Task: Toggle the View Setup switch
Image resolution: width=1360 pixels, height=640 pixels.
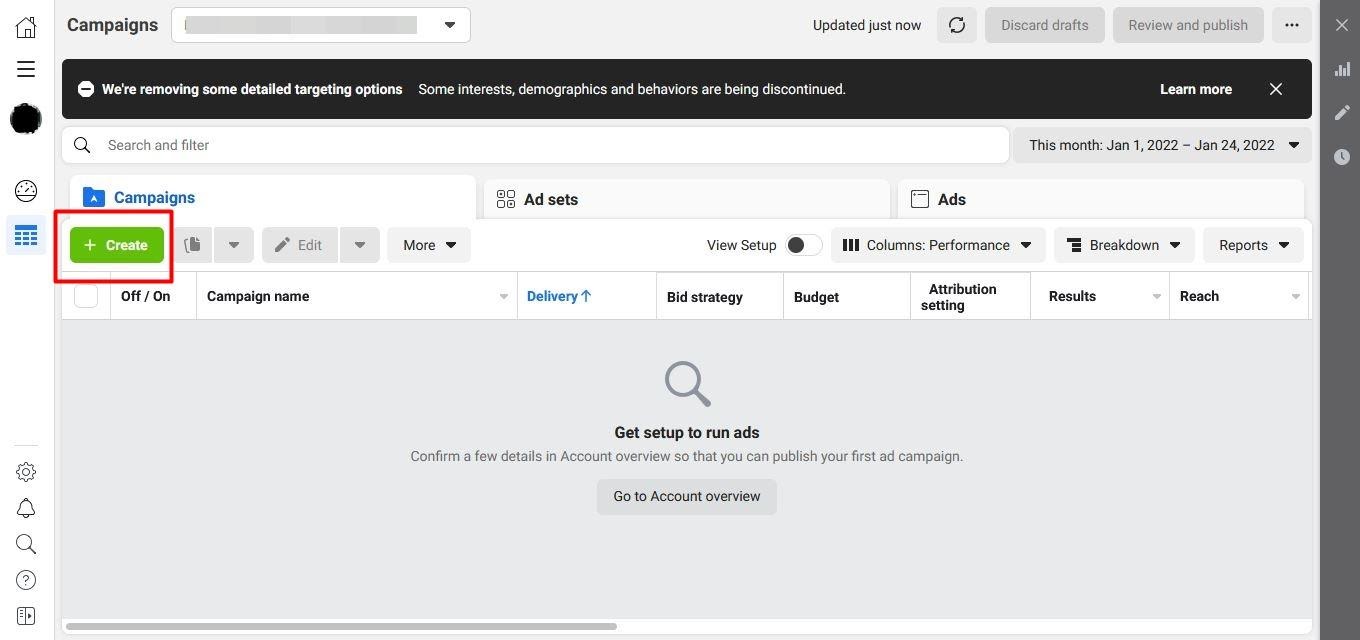Action: tap(803, 245)
